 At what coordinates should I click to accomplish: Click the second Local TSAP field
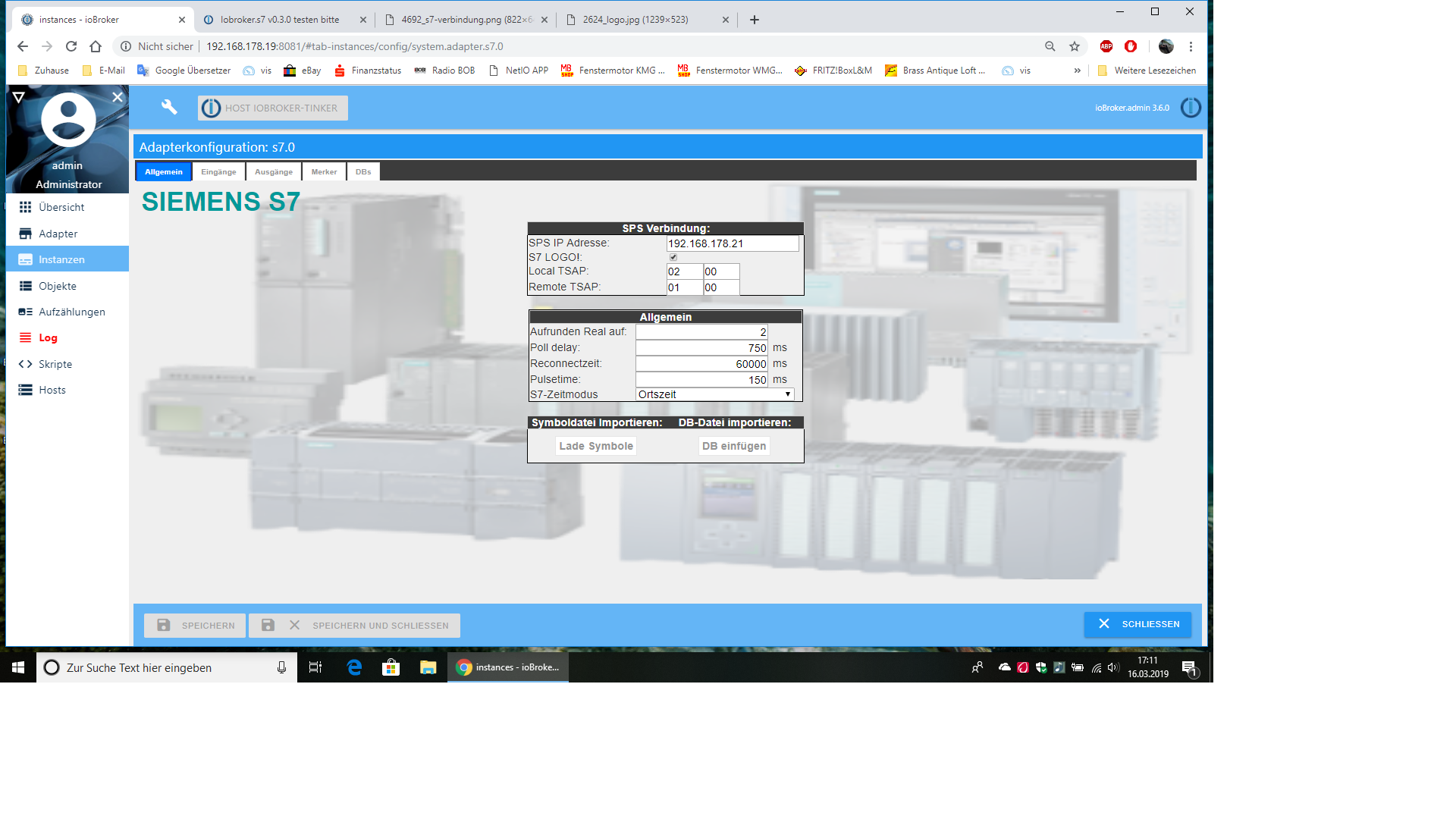721,271
